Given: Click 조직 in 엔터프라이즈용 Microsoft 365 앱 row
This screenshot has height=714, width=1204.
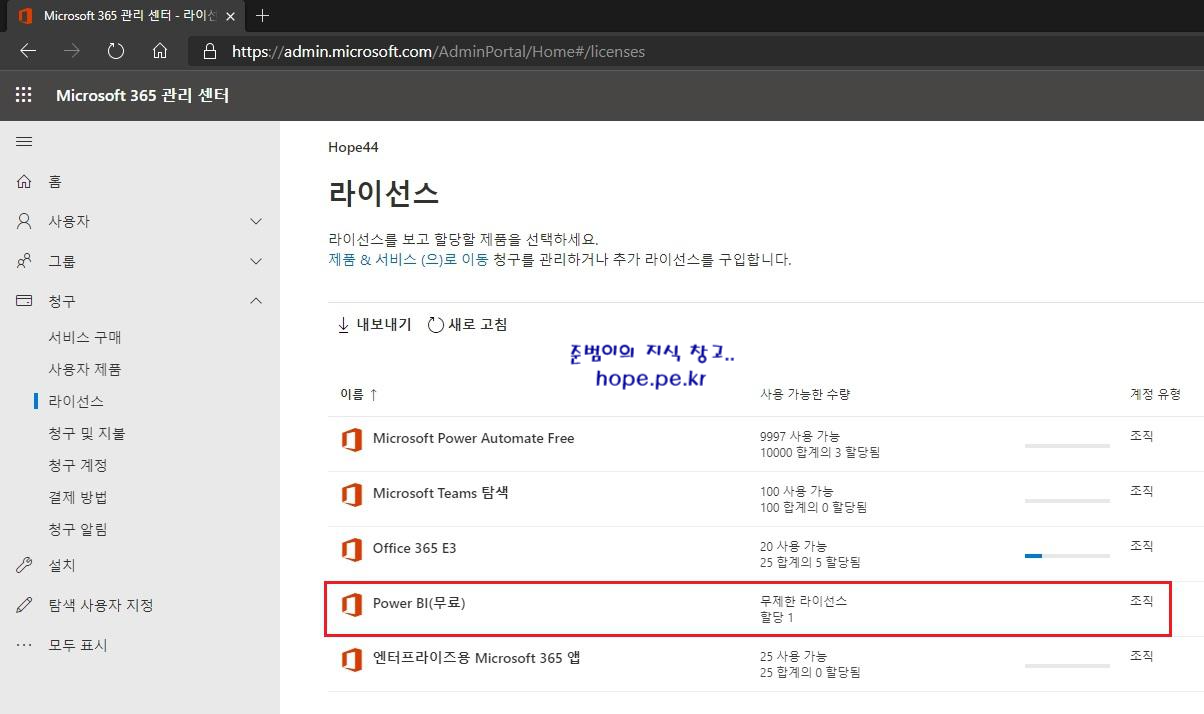Looking at the screenshot, I should point(1141,656).
